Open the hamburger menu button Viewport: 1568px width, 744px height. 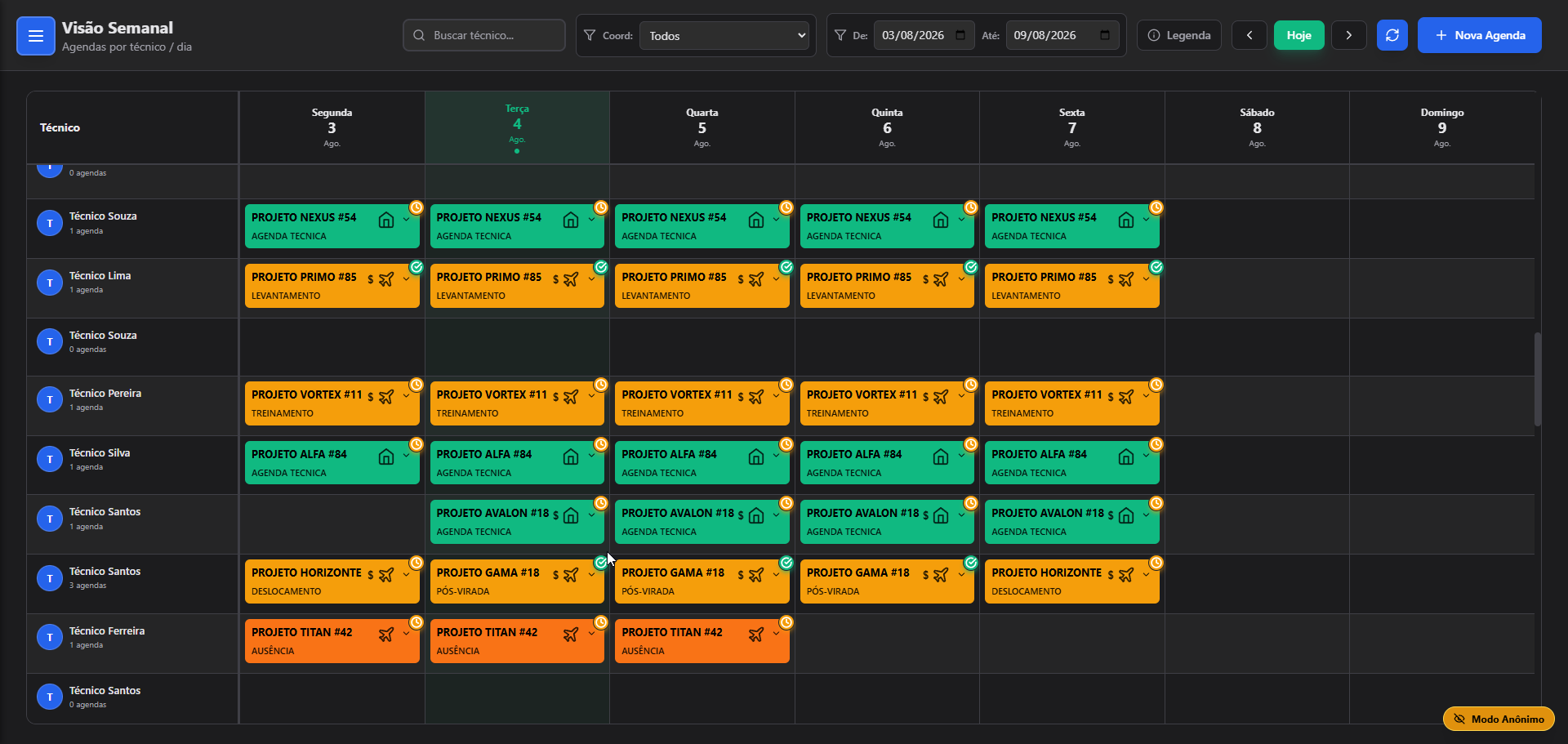[36, 36]
